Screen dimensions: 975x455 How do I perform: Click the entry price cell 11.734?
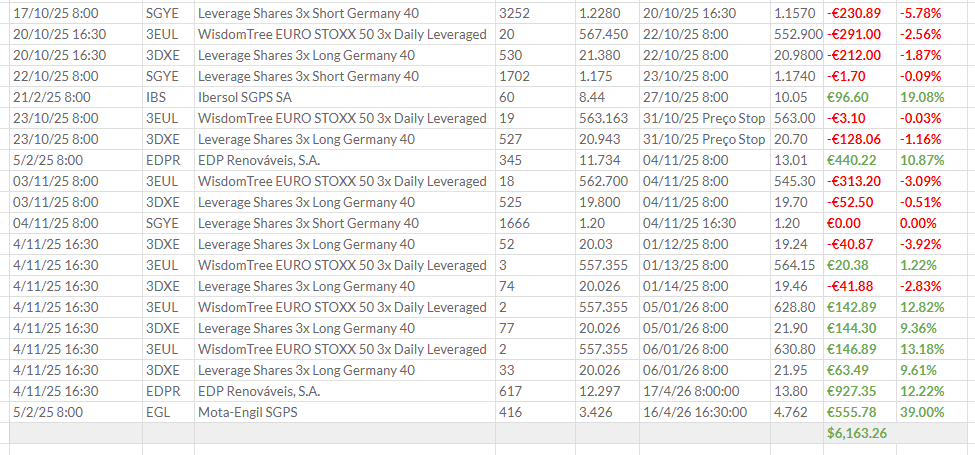point(607,160)
